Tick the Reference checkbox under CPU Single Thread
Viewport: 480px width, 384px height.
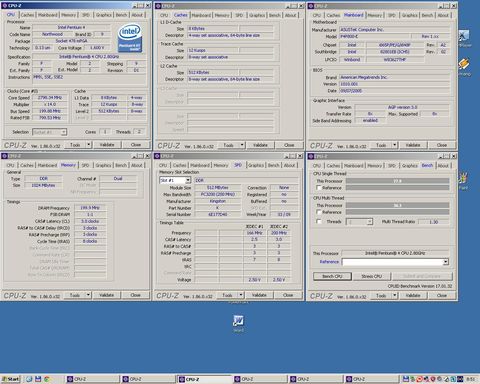click(319, 188)
